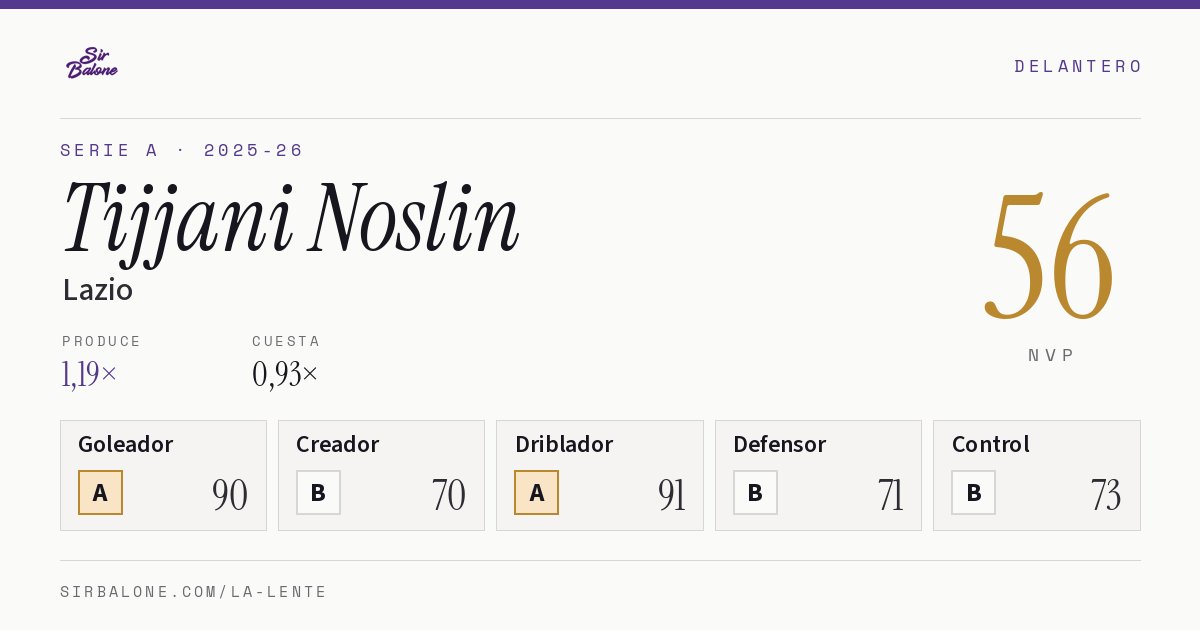Screen dimensions: 1200x630
Task: Select the A grade badge under Driblador
Action: click(536, 492)
